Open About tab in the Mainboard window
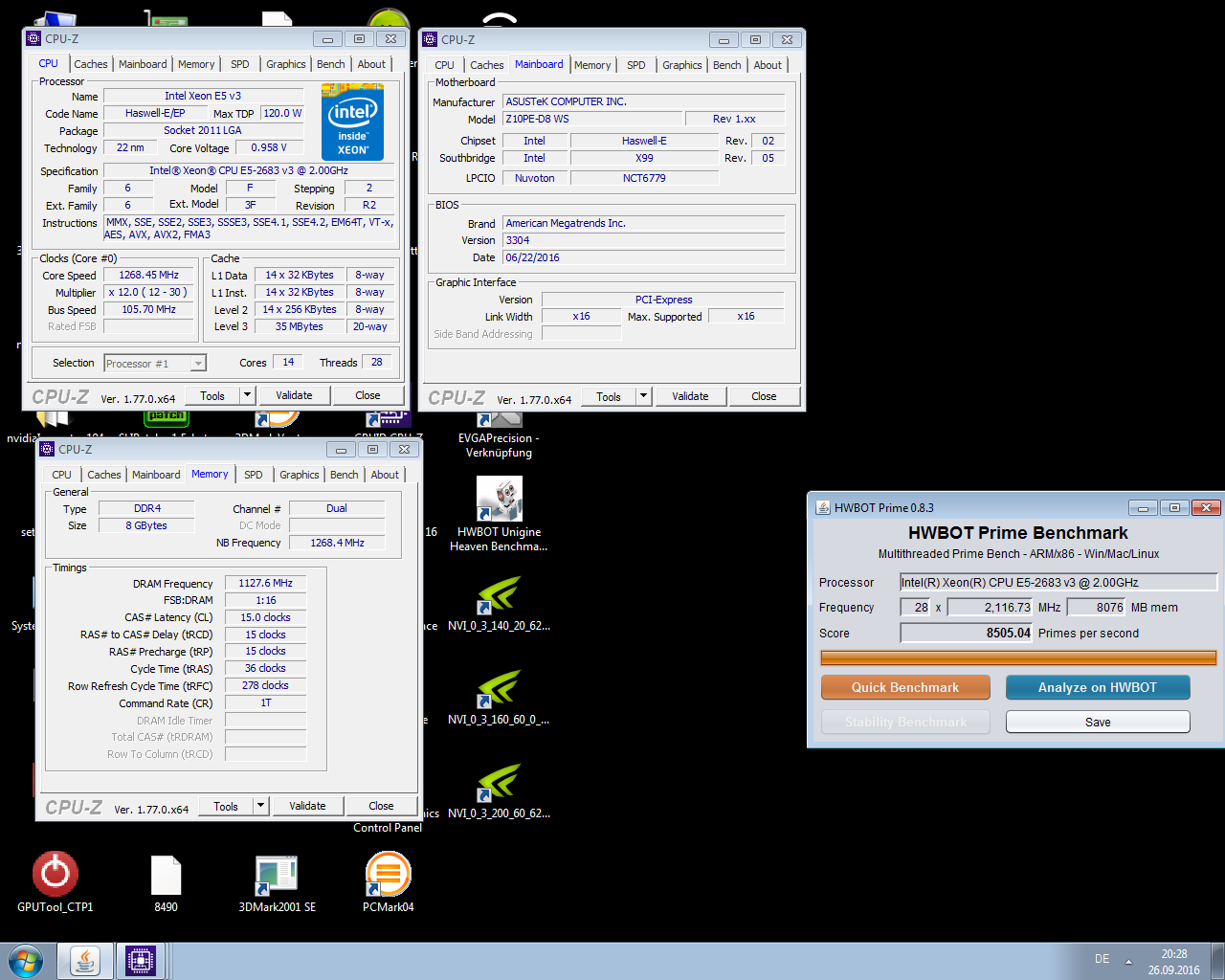 coord(768,65)
